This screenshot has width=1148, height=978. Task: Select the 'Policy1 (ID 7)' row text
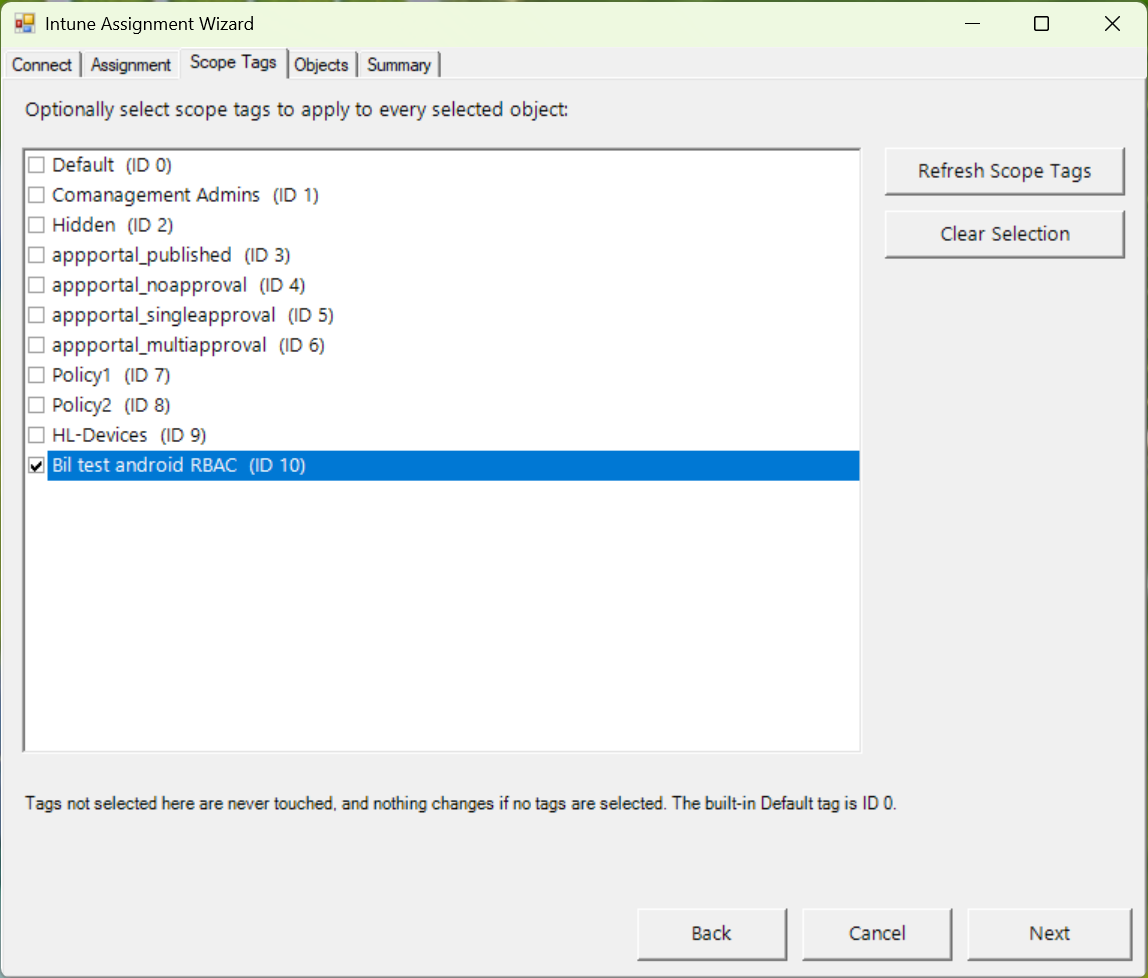coord(111,375)
